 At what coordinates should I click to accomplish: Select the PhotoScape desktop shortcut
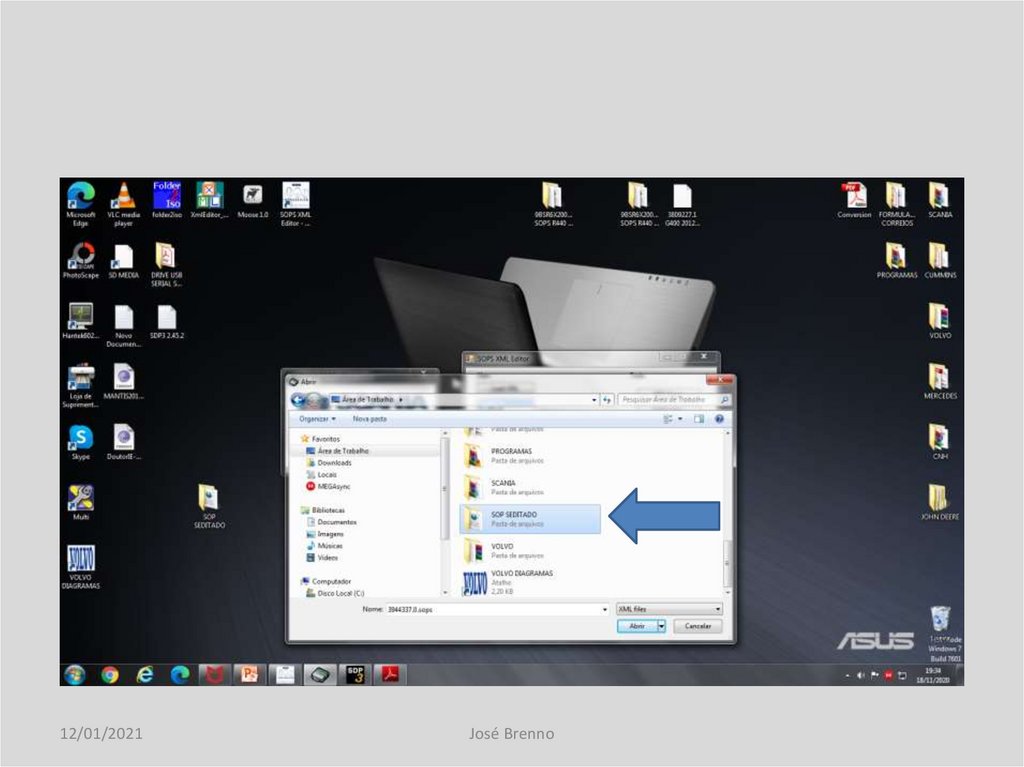pos(81,261)
